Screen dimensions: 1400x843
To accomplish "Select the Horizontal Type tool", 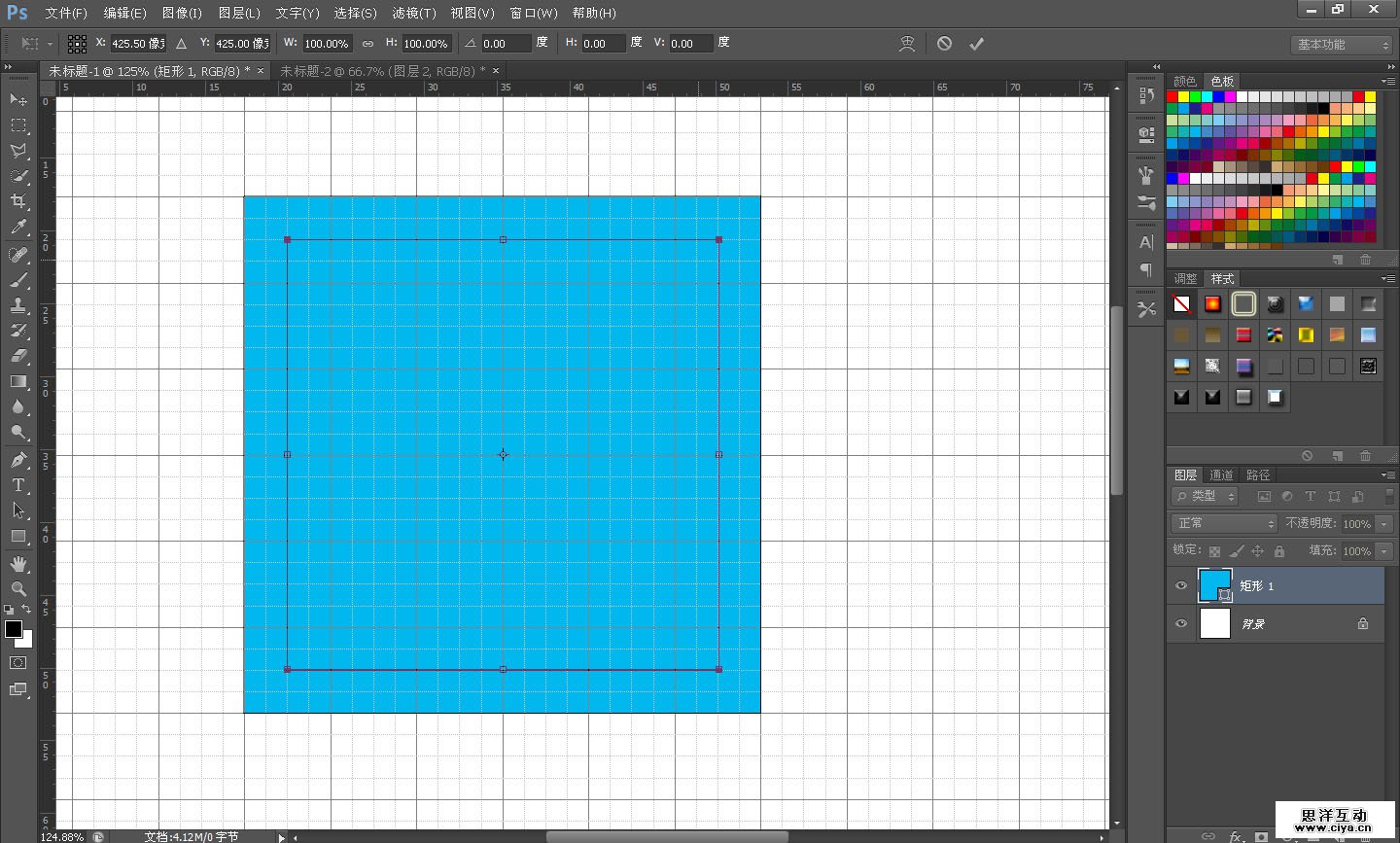I will pos(18,485).
